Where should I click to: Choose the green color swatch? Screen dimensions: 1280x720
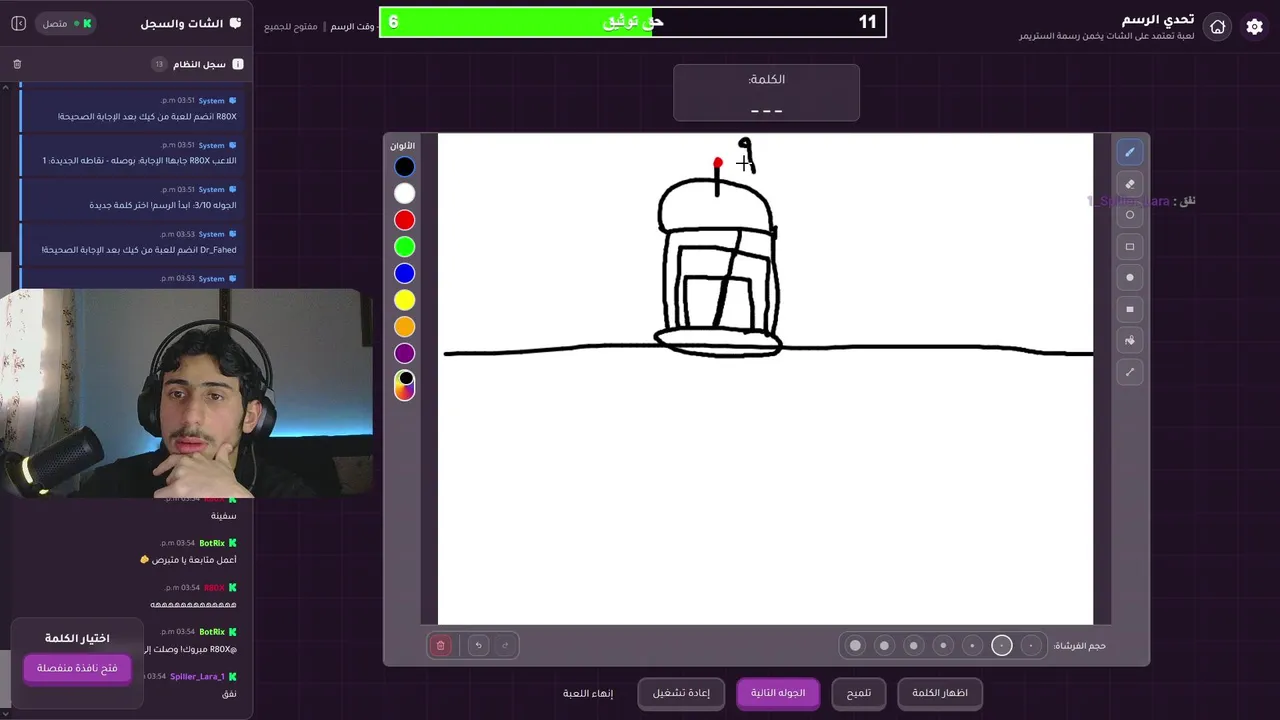coord(404,247)
